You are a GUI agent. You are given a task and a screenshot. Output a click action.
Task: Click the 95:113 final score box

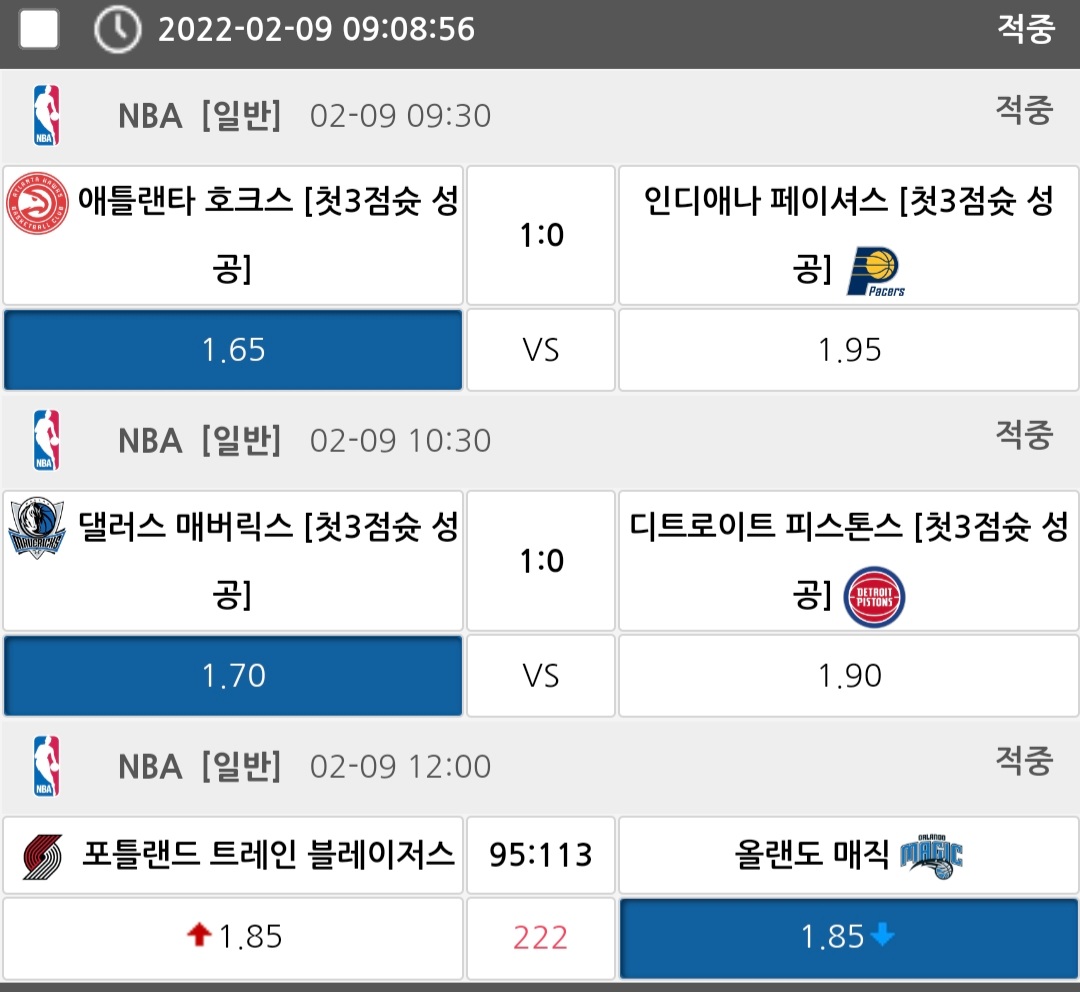click(540, 855)
